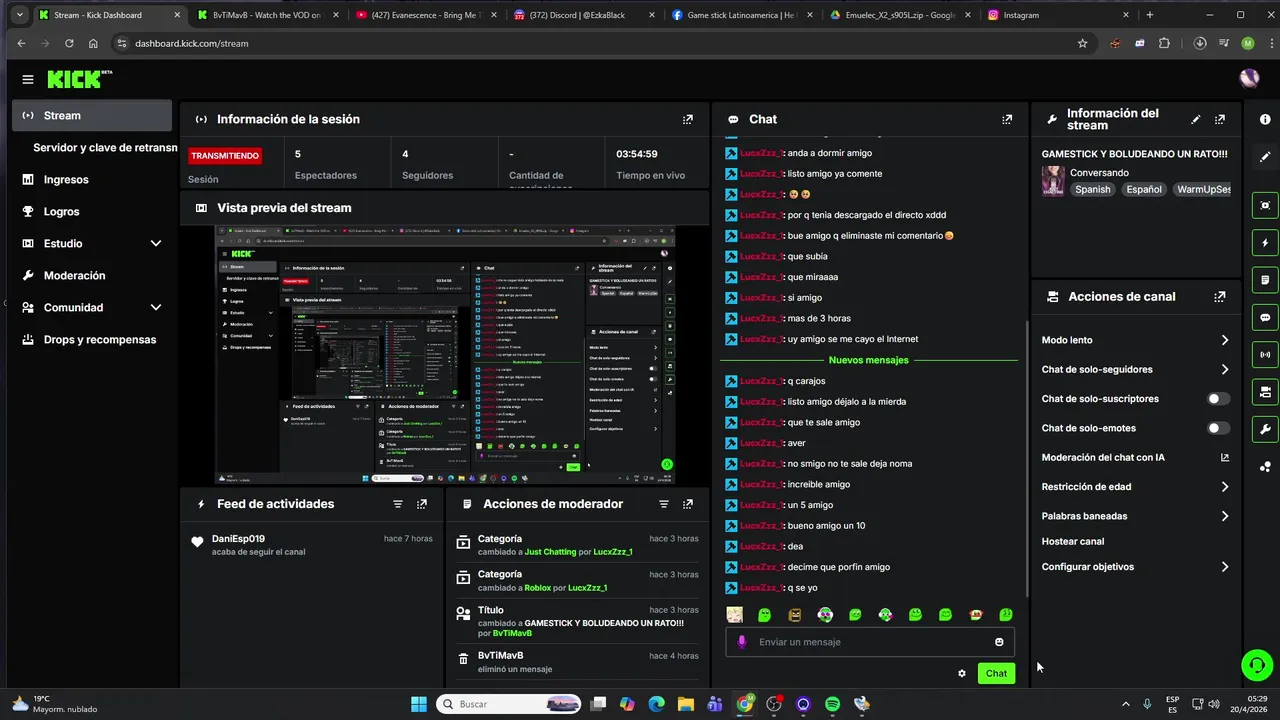
Task: Open the emoji picker in message box
Action: point(999,642)
